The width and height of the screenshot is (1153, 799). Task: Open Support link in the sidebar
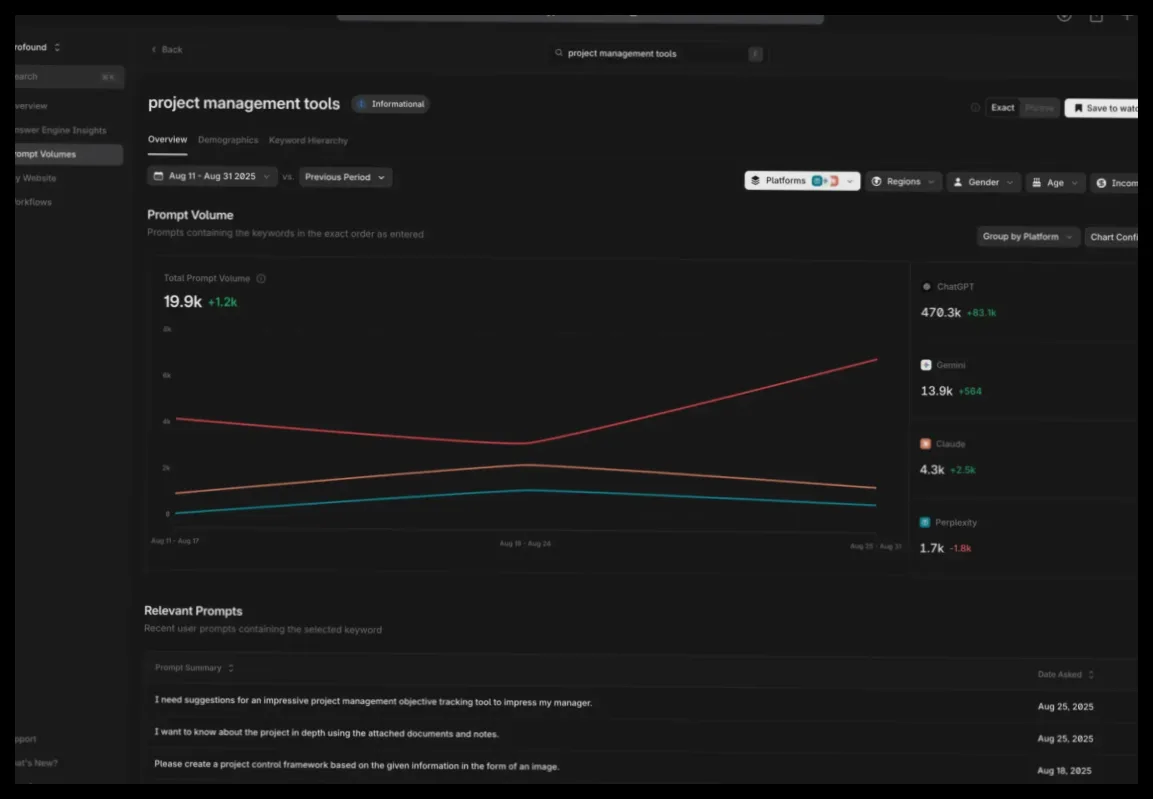tap(26, 739)
